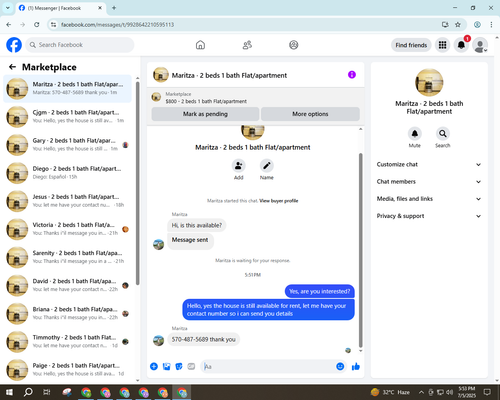Send a thumbs-up like
The image size is (500, 400).
point(356,367)
